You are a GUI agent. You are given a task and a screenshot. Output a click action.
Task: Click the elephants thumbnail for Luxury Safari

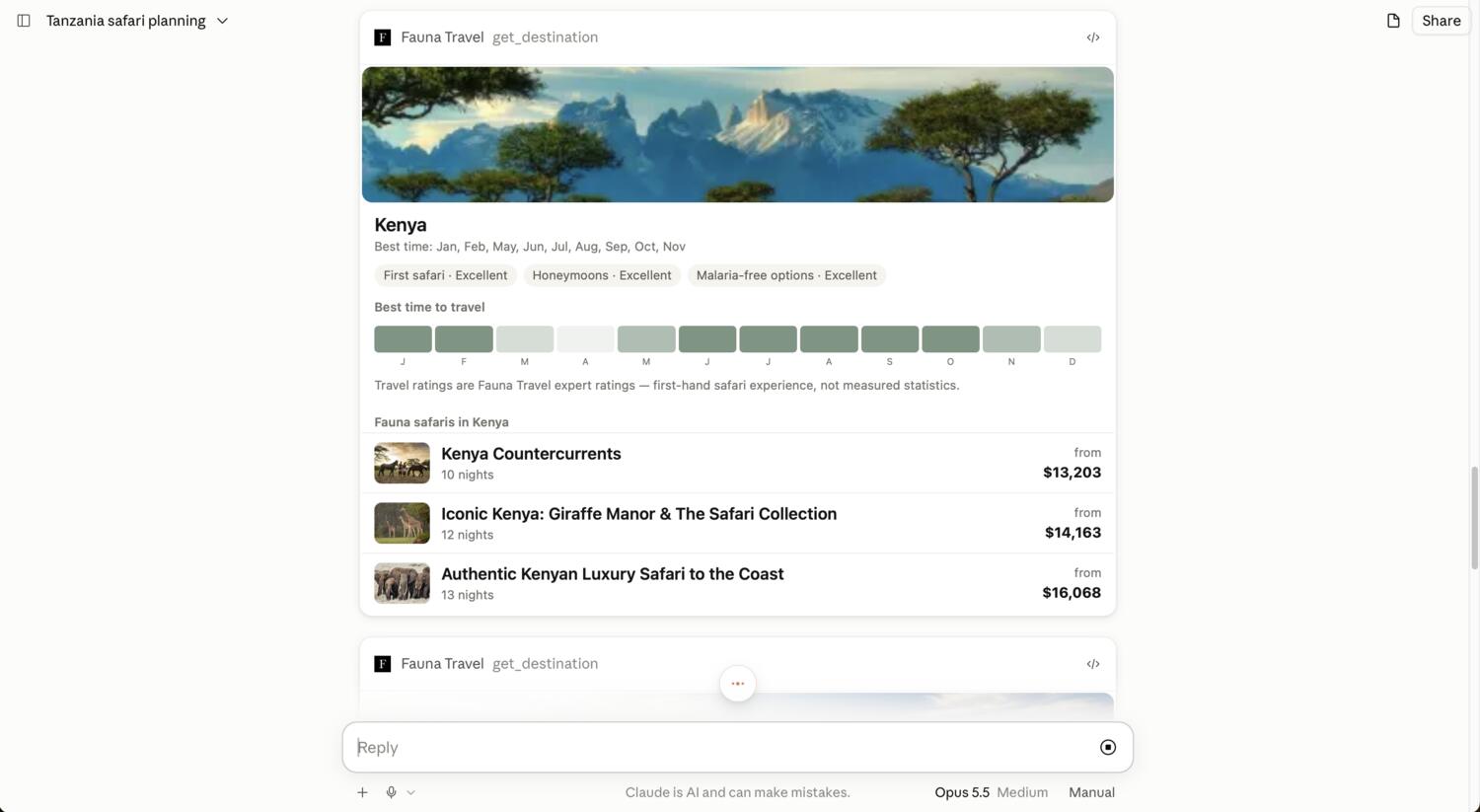coord(402,583)
